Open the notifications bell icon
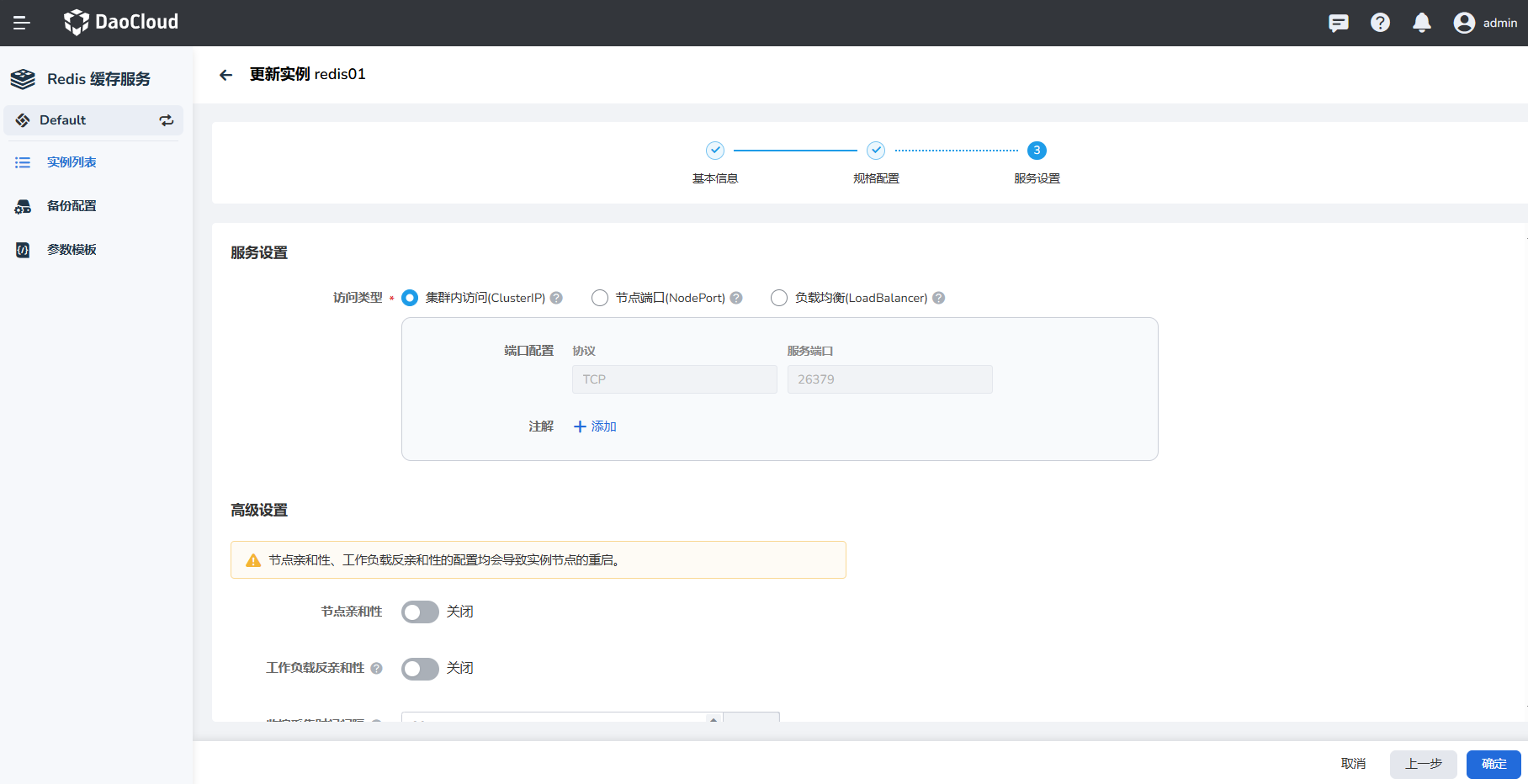The image size is (1528, 784). pos(1422,23)
